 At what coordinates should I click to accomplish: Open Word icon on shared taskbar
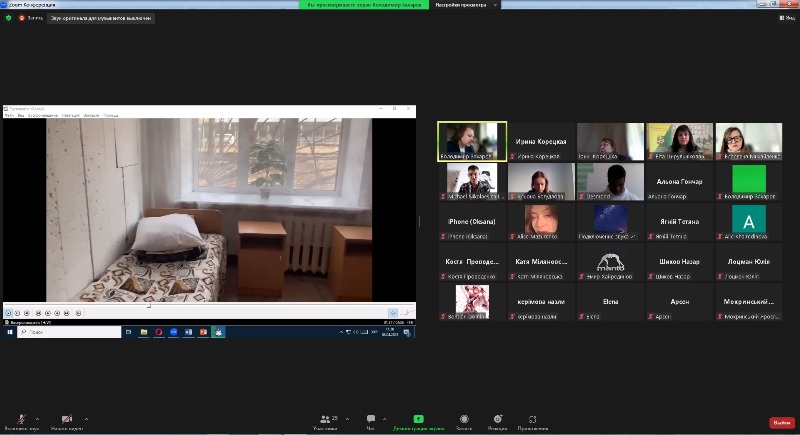pyautogui.click(x=188, y=332)
